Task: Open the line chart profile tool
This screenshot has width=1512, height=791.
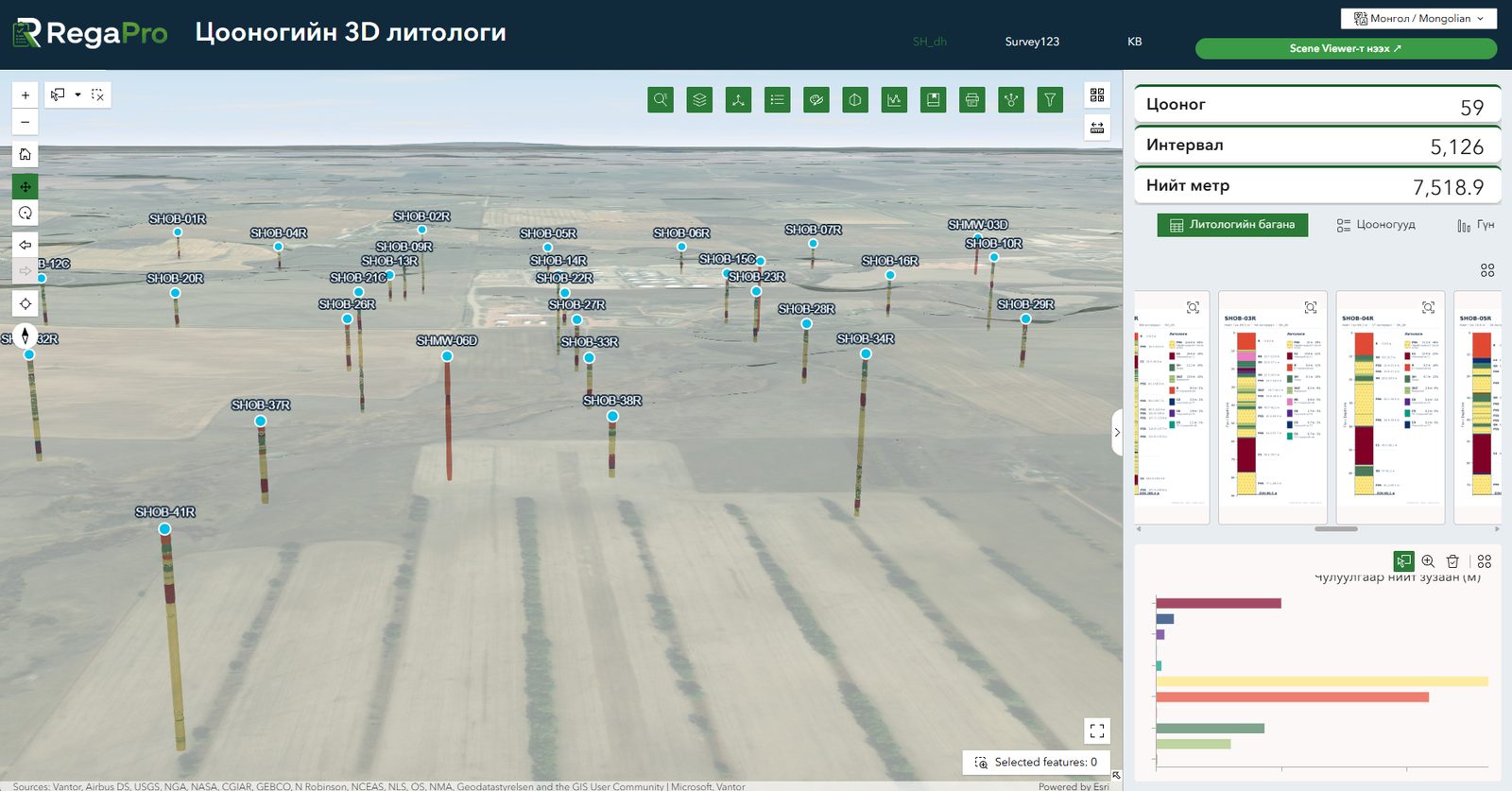Action: tap(894, 99)
